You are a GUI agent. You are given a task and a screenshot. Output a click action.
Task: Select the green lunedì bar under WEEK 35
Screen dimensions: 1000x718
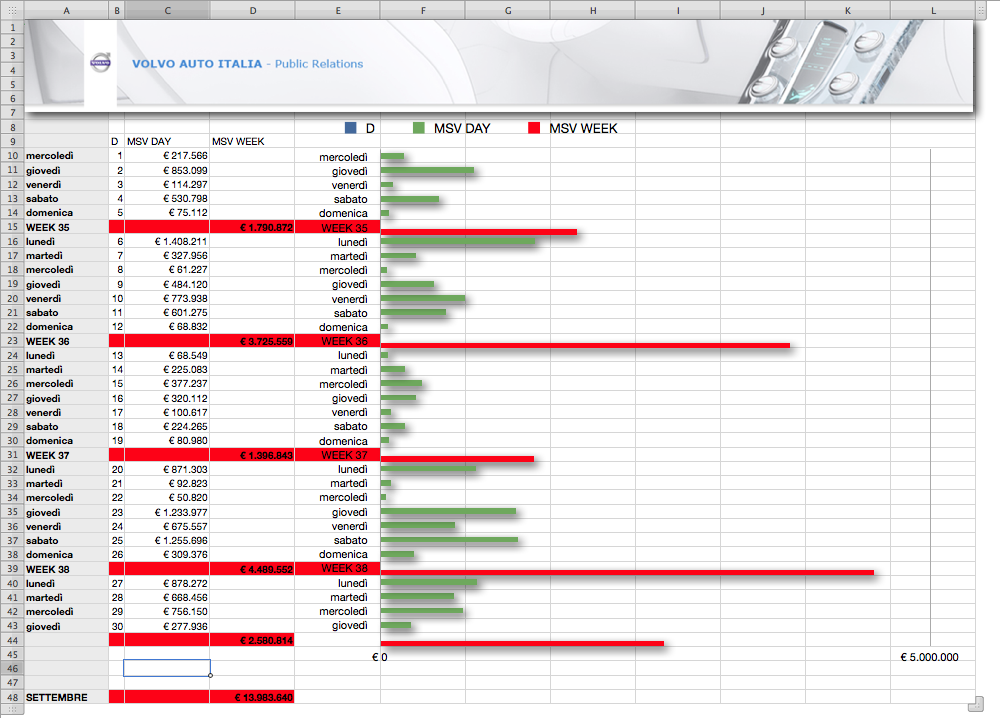point(458,242)
